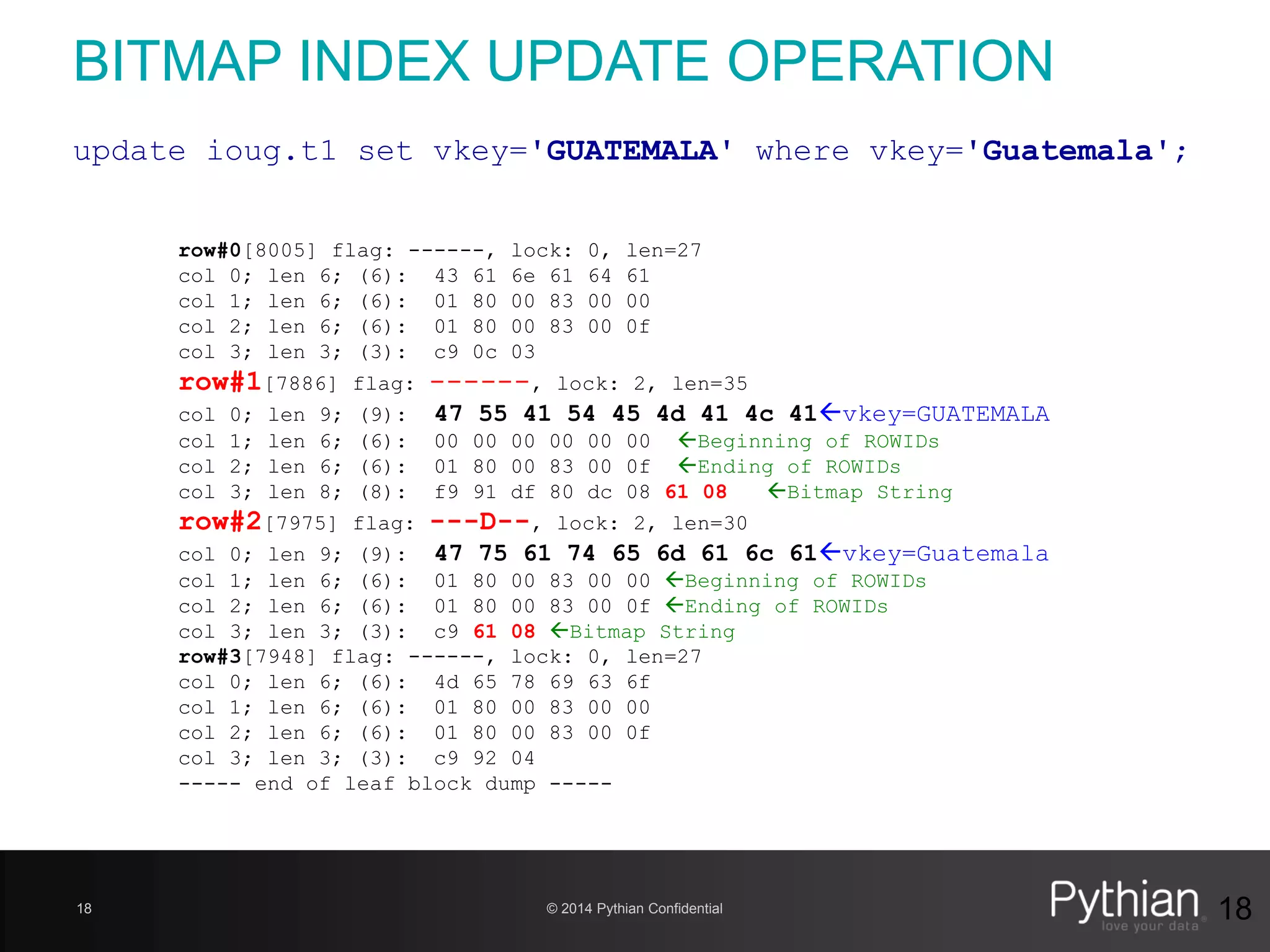This screenshot has height=952, width=1270.
Task: Click the '2014 Pythian Confidential' footer text
Action: (634, 909)
